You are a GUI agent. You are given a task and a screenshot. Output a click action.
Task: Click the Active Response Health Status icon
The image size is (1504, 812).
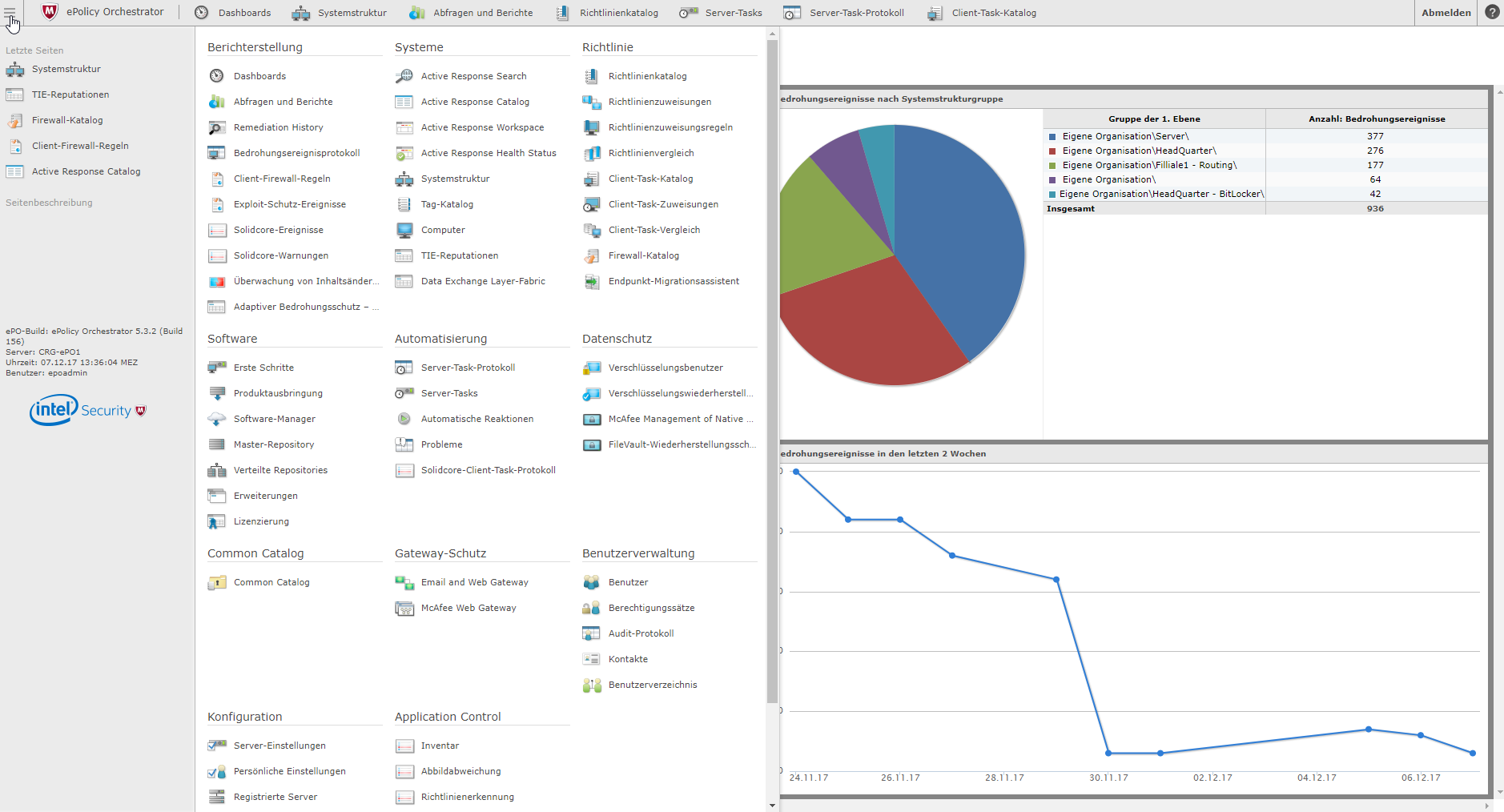pyautogui.click(x=404, y=153)
